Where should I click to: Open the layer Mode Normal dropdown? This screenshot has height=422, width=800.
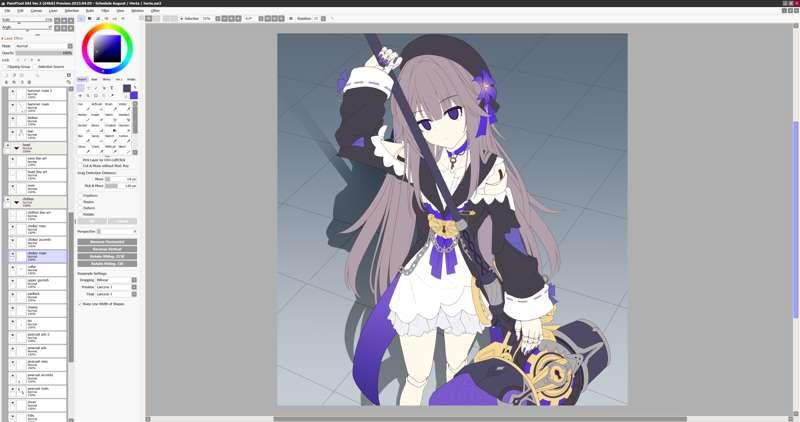(43, 46)
